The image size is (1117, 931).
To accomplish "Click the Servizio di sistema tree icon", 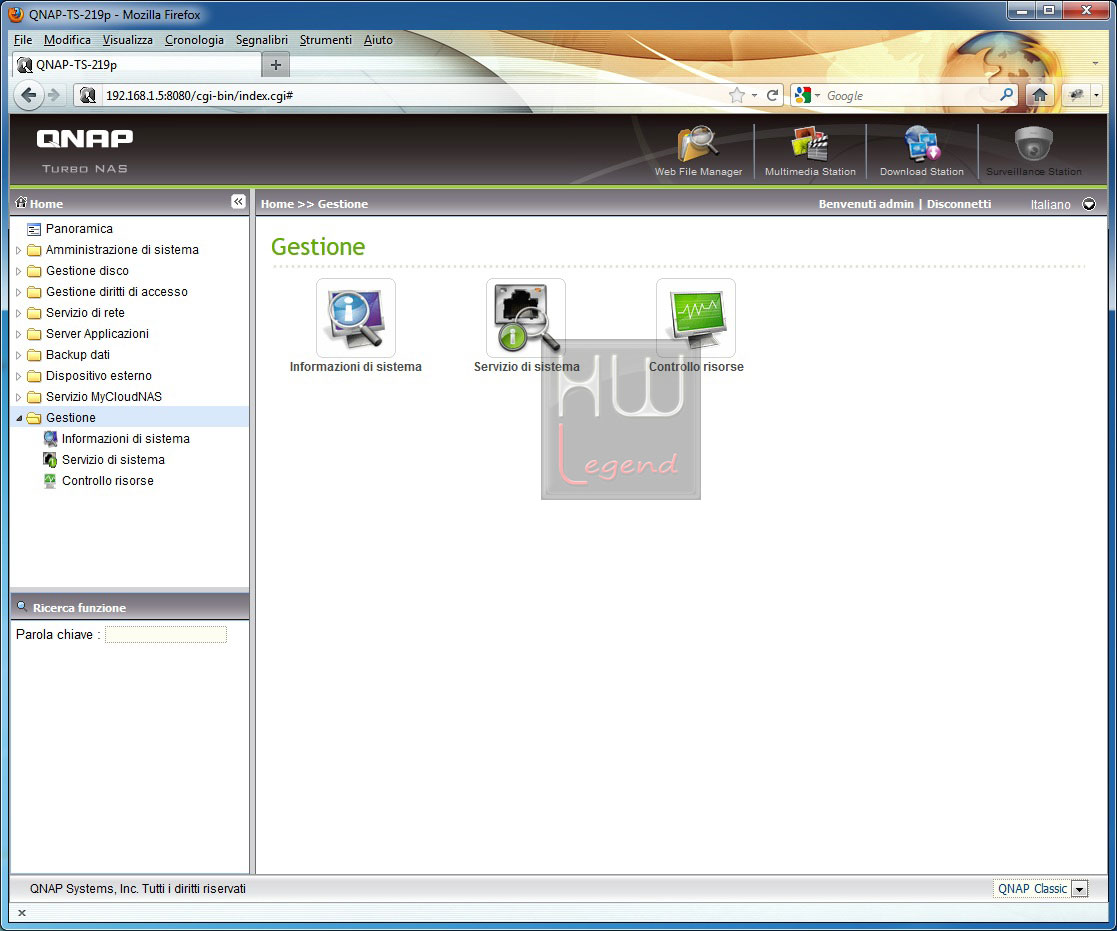I will click(50, 459).
